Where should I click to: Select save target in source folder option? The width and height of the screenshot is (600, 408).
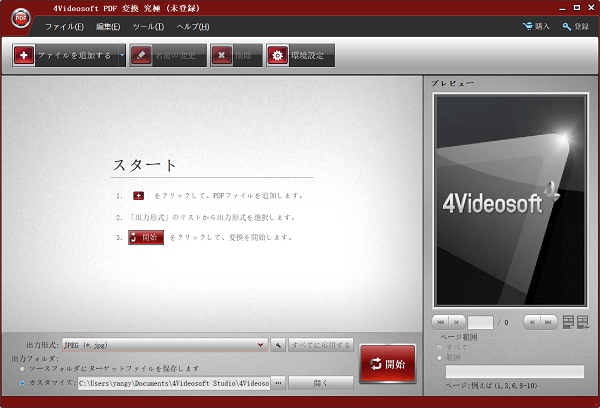[x=22, y=369]
